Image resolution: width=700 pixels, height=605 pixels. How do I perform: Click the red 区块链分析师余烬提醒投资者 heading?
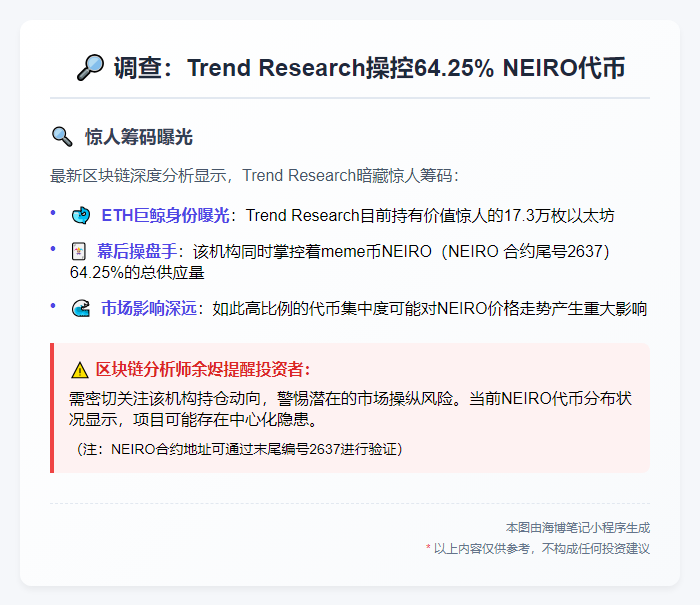point(203,369)
